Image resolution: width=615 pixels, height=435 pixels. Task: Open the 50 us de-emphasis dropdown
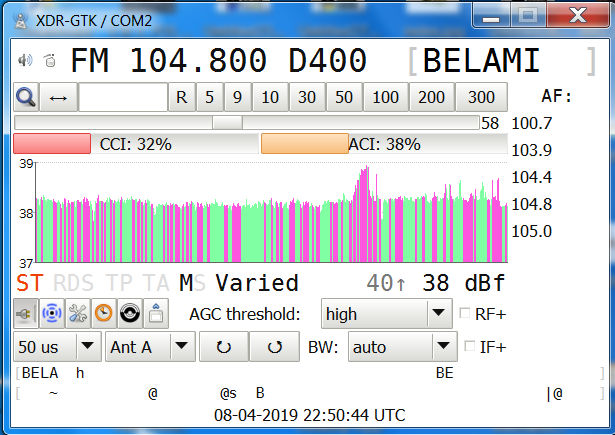(57, 347)
